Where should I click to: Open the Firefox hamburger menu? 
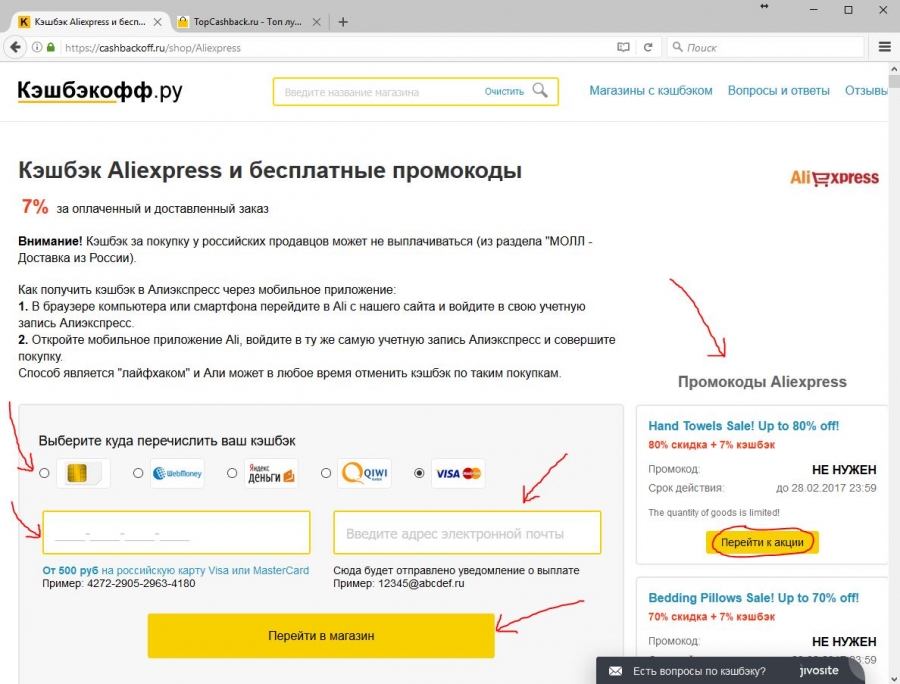tap(885, 47)
